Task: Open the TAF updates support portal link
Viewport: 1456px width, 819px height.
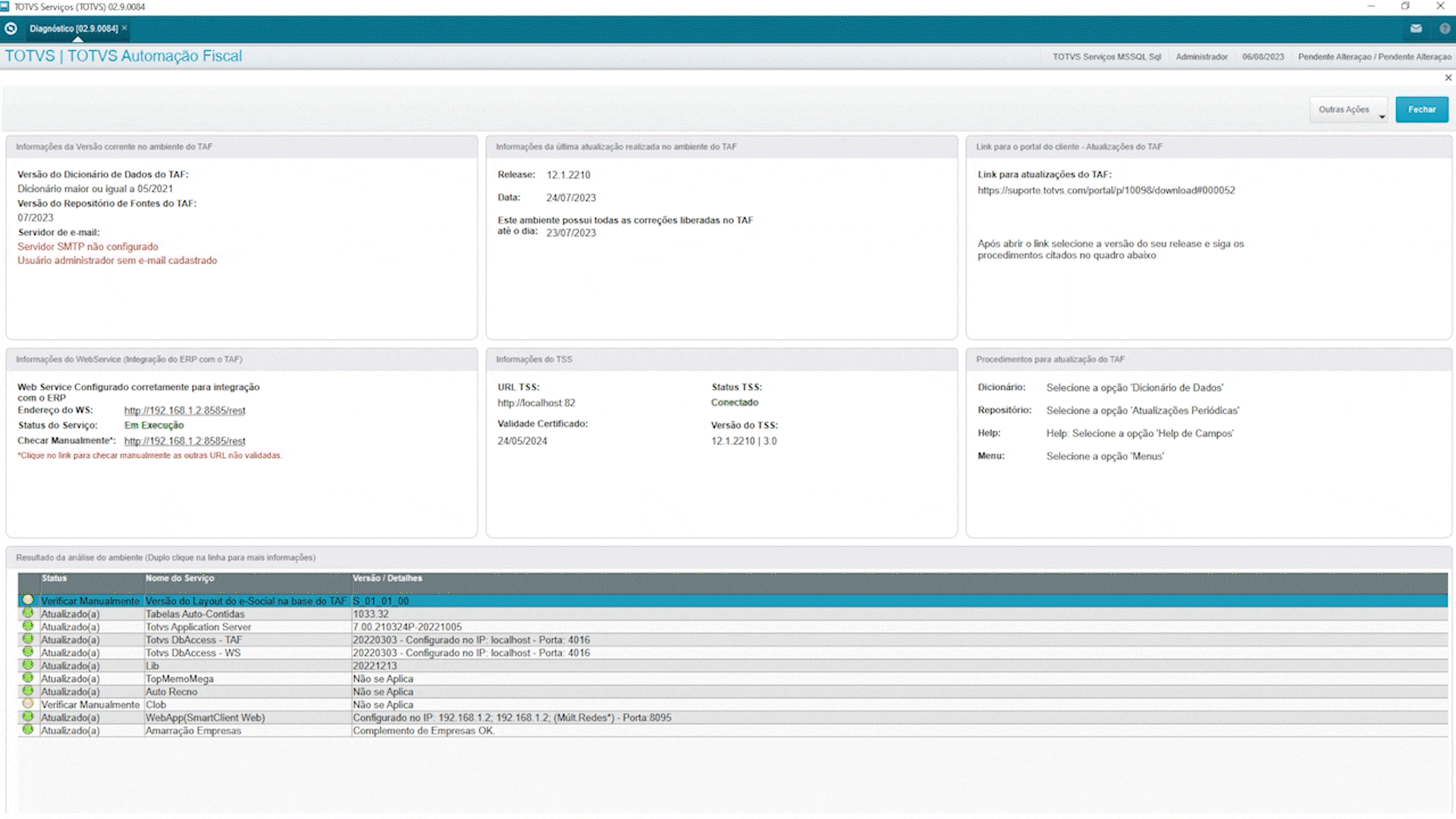Action: point(1106,190)
